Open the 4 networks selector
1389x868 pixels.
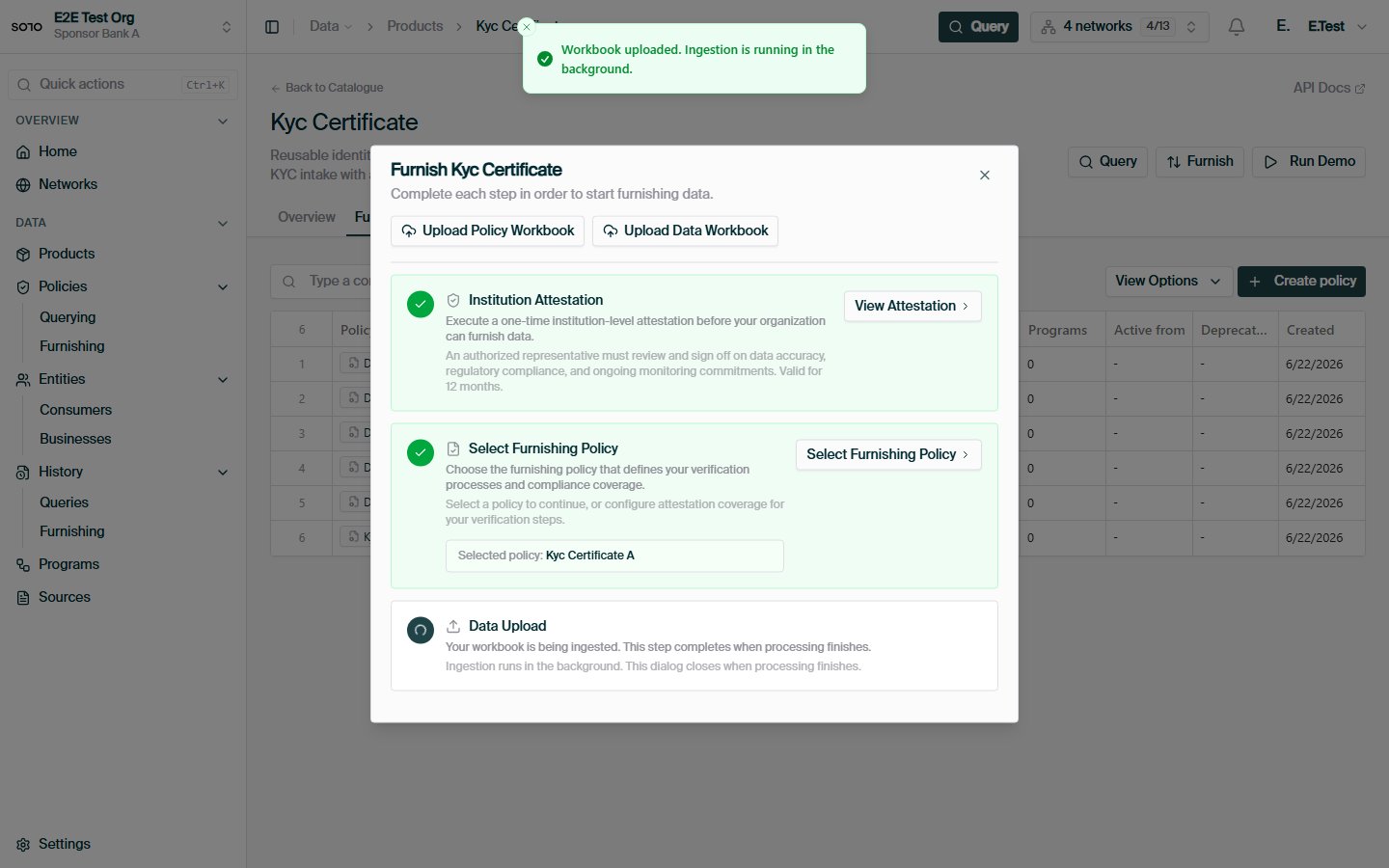(1119, 27)
